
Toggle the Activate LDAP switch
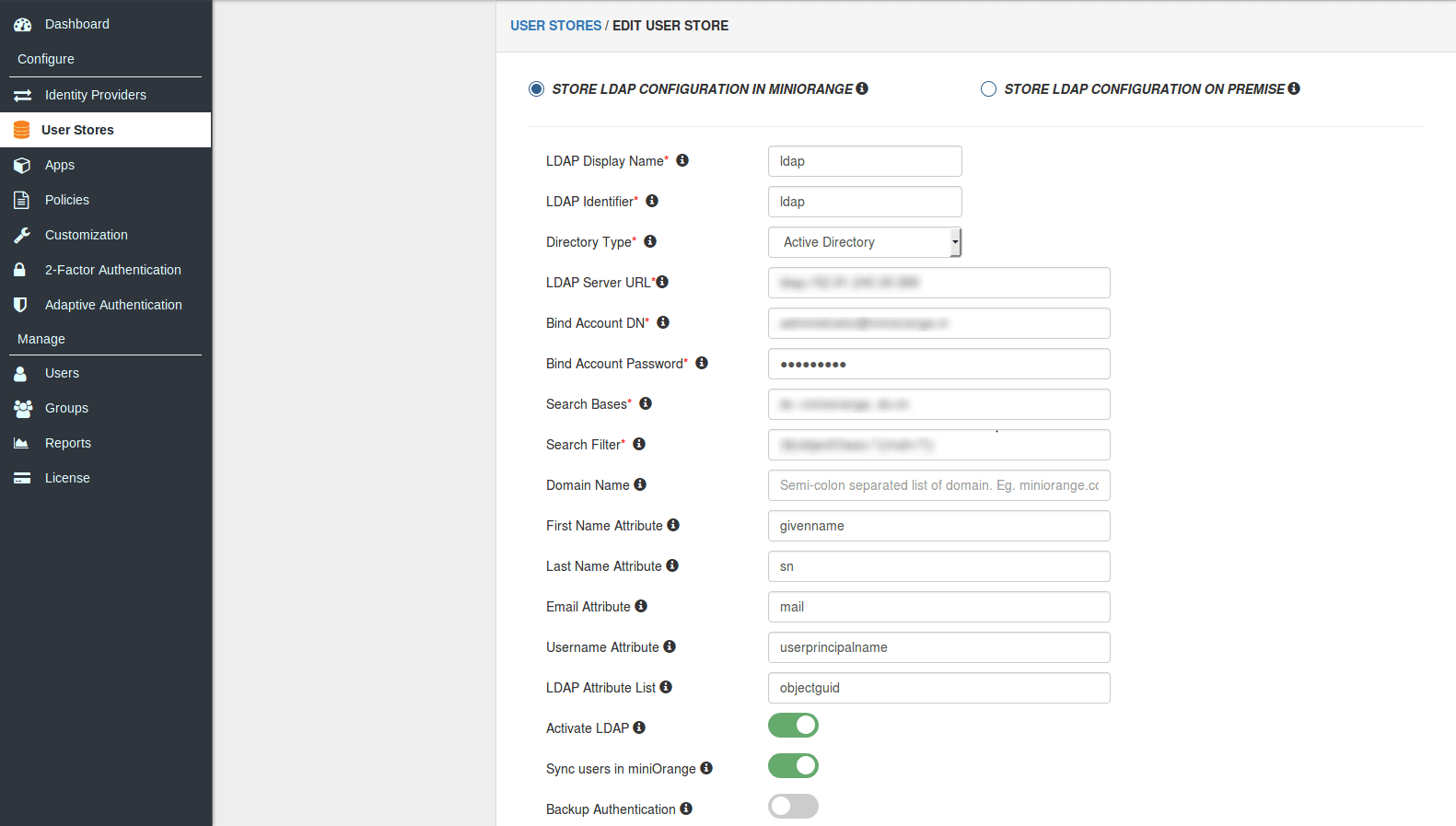pyautogui.click(x=793, y=726)
